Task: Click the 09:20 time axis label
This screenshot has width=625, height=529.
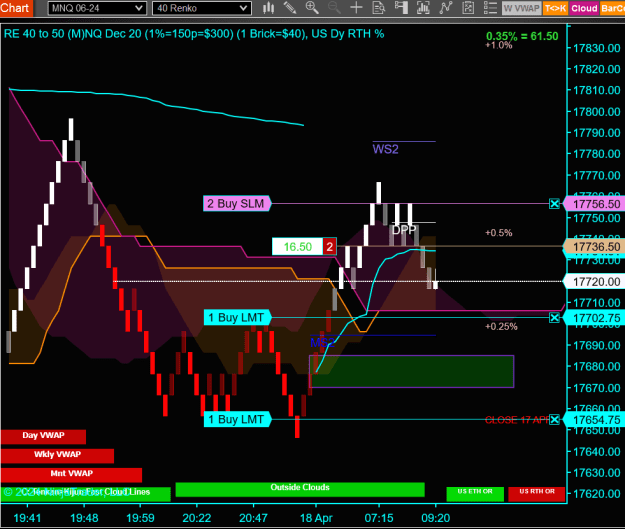Action: click(x=436, y=518)
